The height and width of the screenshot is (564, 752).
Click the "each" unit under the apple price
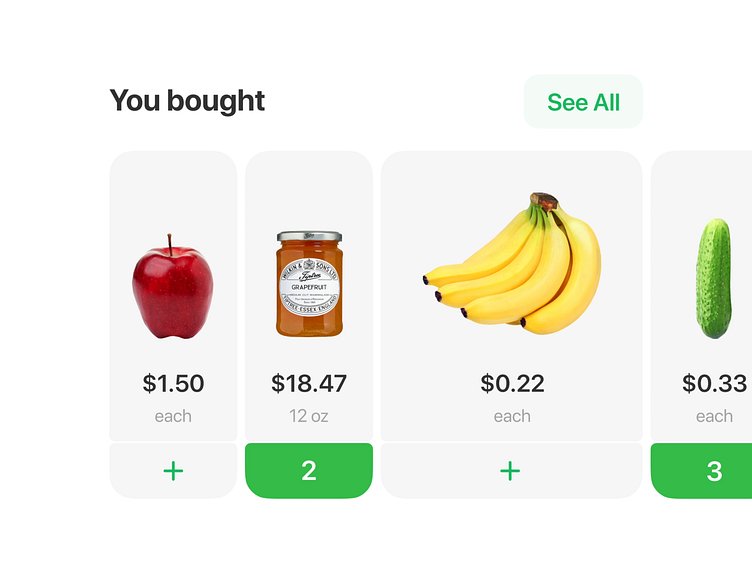coord(173,416)
